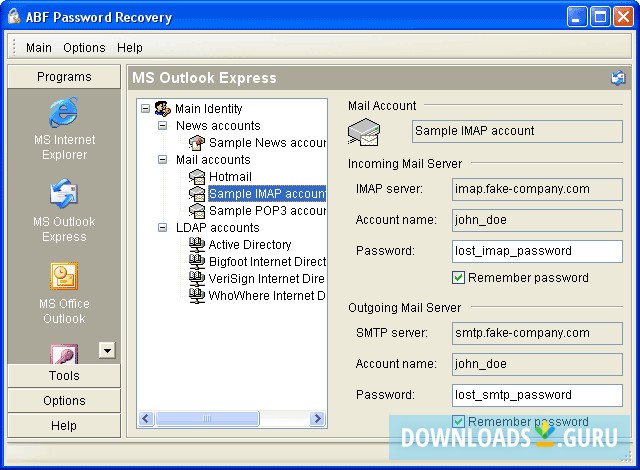
Task: Select 'Bigfoot Internet Directory' tree row text
Action: (x=267, y=262)
